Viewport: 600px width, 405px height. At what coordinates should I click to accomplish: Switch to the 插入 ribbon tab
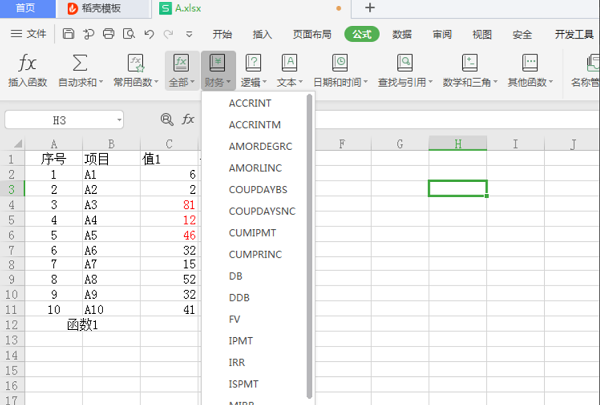262,34
